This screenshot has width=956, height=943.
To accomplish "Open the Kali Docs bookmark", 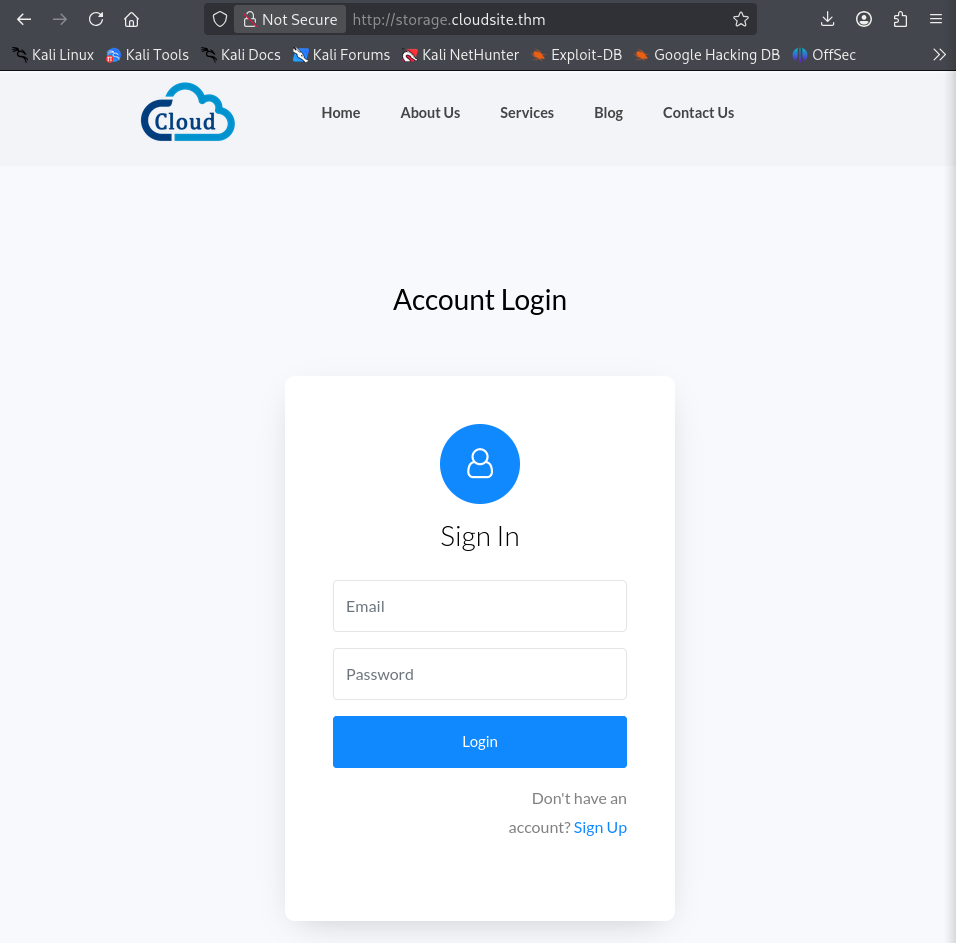I will 241,55.
